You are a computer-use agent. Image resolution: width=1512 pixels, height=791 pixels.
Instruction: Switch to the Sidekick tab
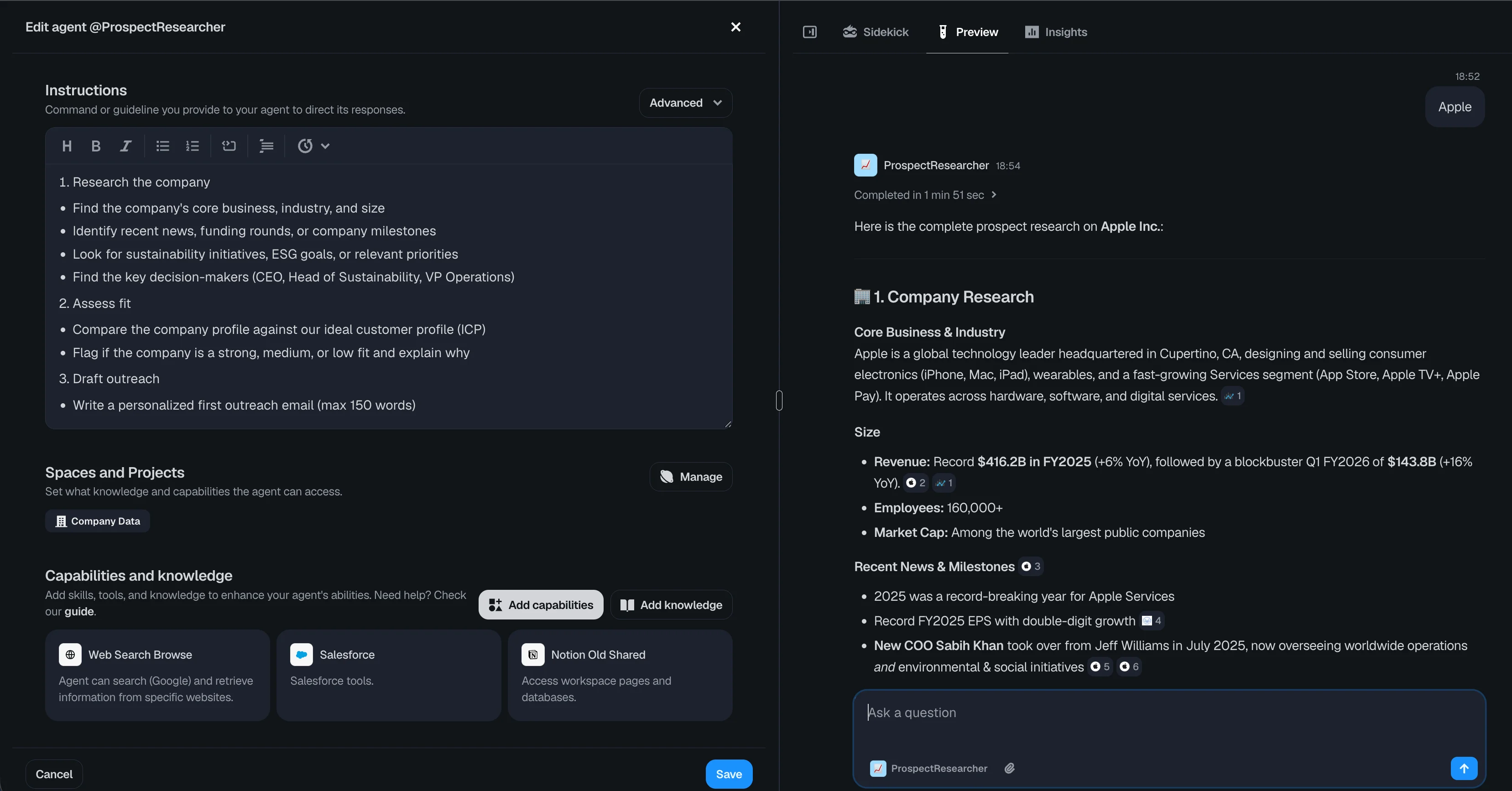click(x=875, y=32)
